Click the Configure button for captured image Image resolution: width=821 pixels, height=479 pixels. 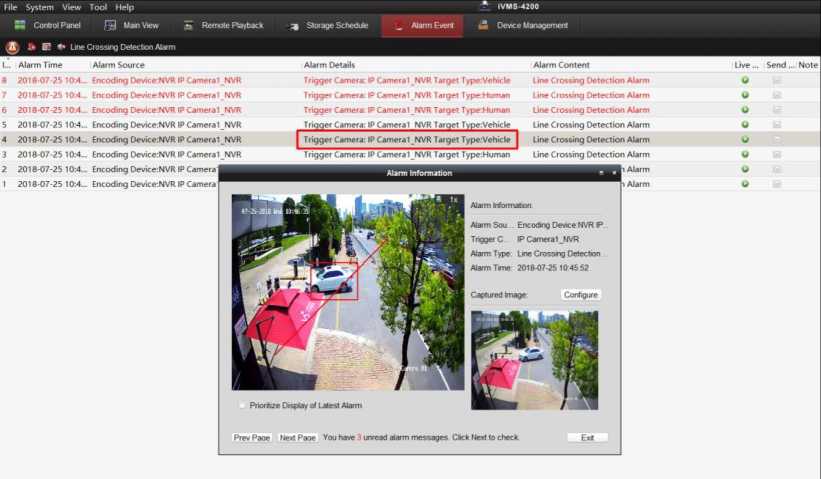[x=580, y=295]
